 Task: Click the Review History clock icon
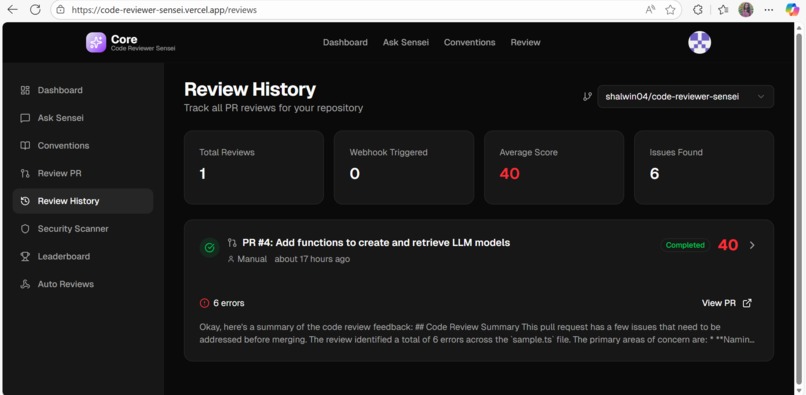click(x=25, y=201)
